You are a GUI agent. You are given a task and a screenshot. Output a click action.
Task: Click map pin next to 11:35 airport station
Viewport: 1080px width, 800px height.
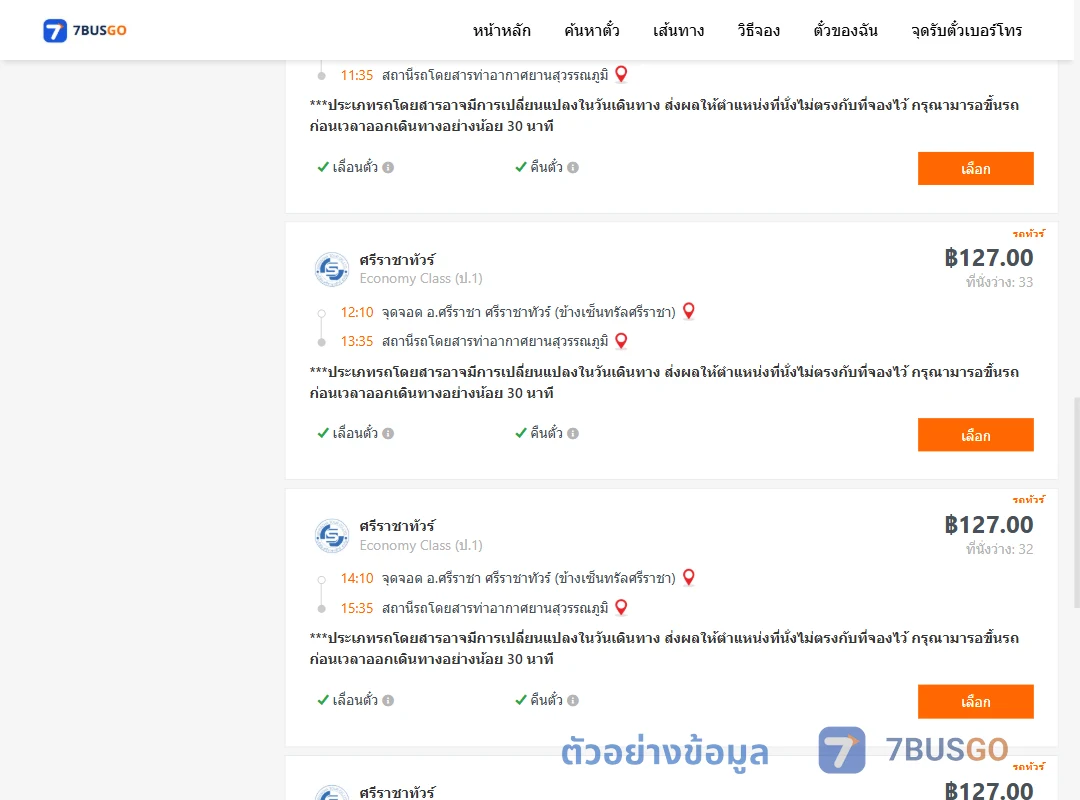[x=621, y=74]
